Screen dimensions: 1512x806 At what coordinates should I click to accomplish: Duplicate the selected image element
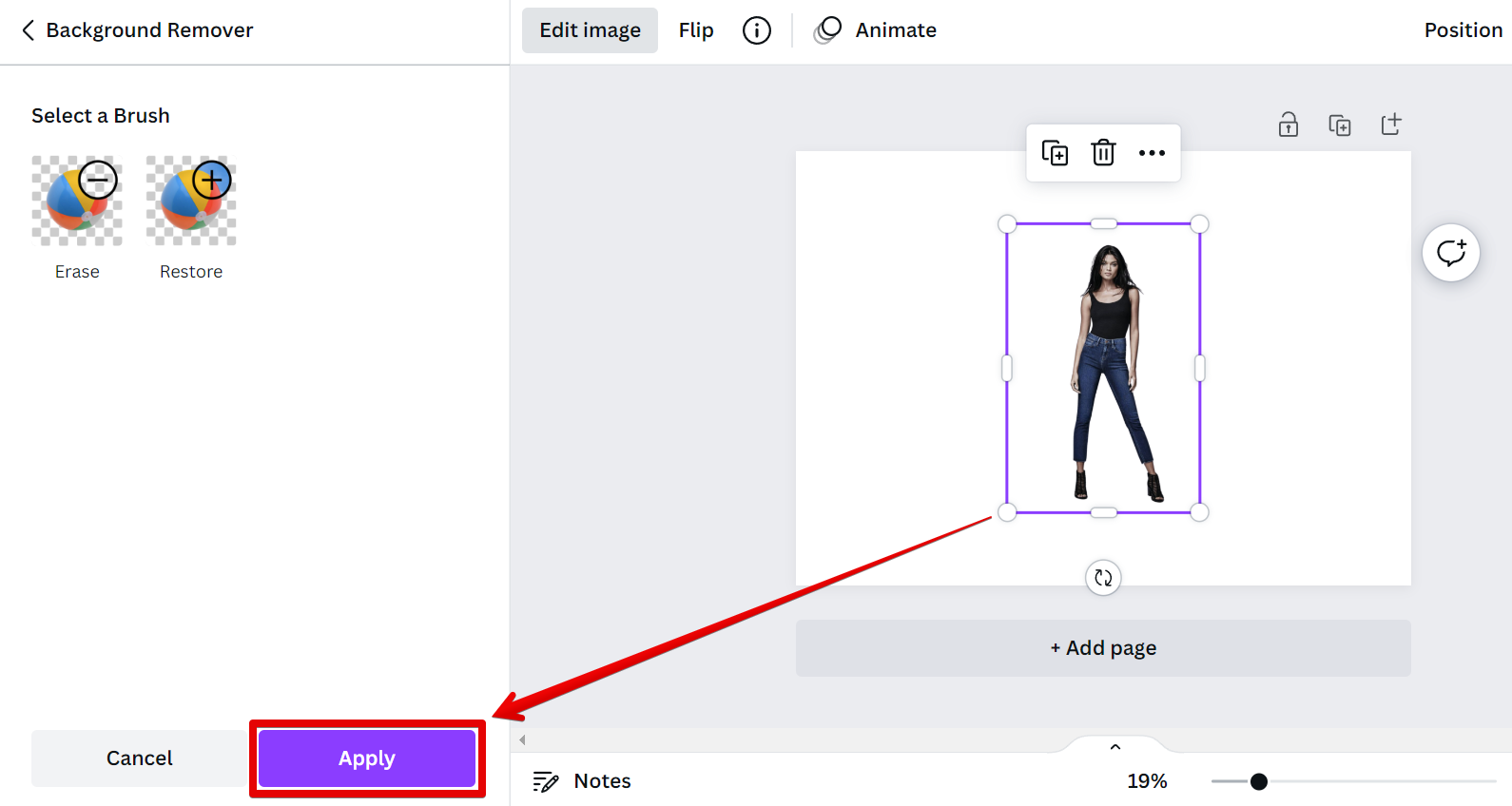pos(1055,153)
